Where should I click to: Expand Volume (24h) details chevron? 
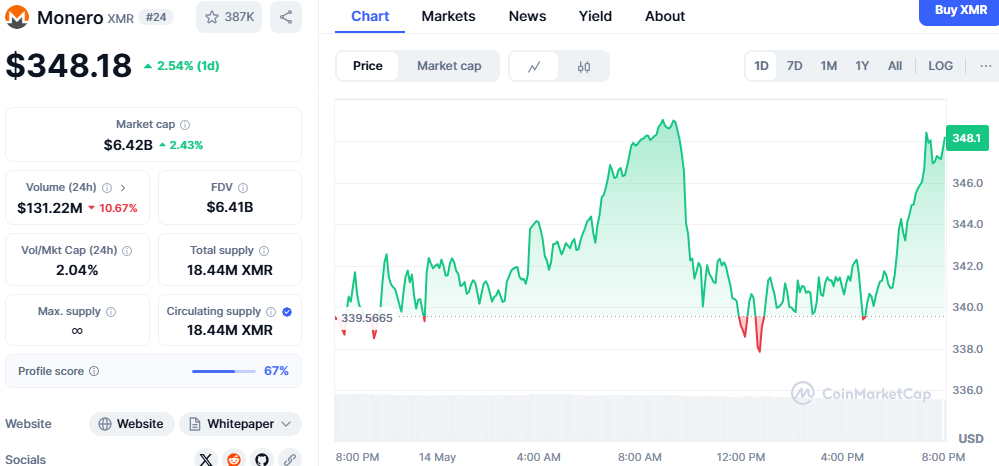123,187
